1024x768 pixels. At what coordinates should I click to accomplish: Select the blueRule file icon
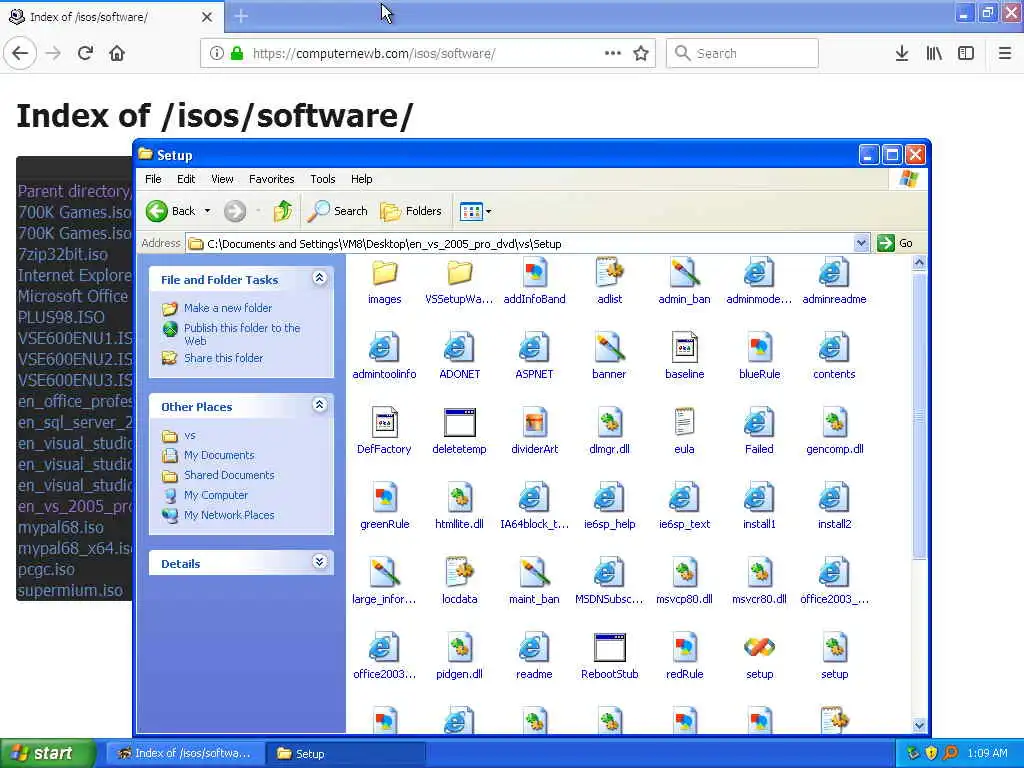point(759,347)
